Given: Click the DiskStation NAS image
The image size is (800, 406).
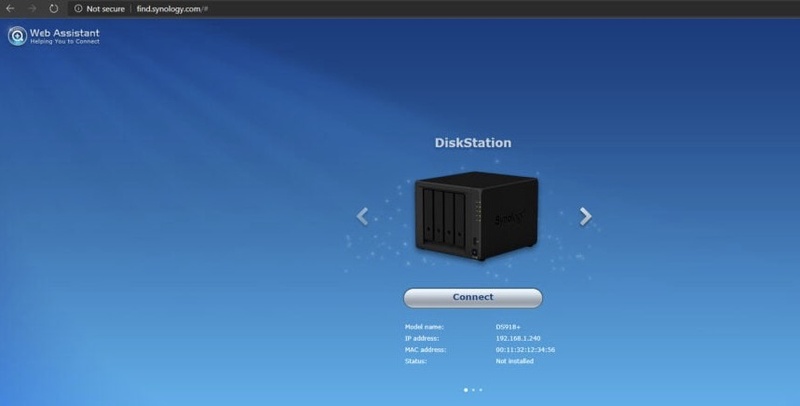Looking at the screenshot, I should pyautogui.click(x=476, y=216).
